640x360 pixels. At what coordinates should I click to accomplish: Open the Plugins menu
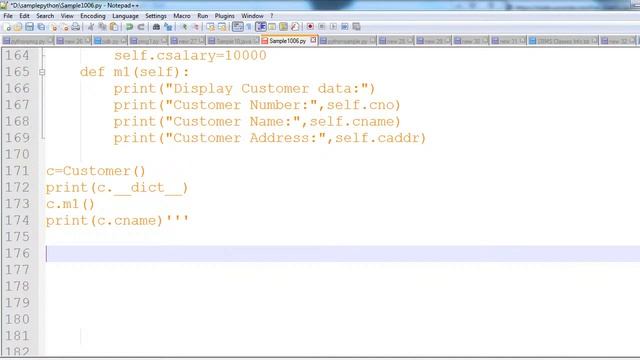[x=224, y=16]
